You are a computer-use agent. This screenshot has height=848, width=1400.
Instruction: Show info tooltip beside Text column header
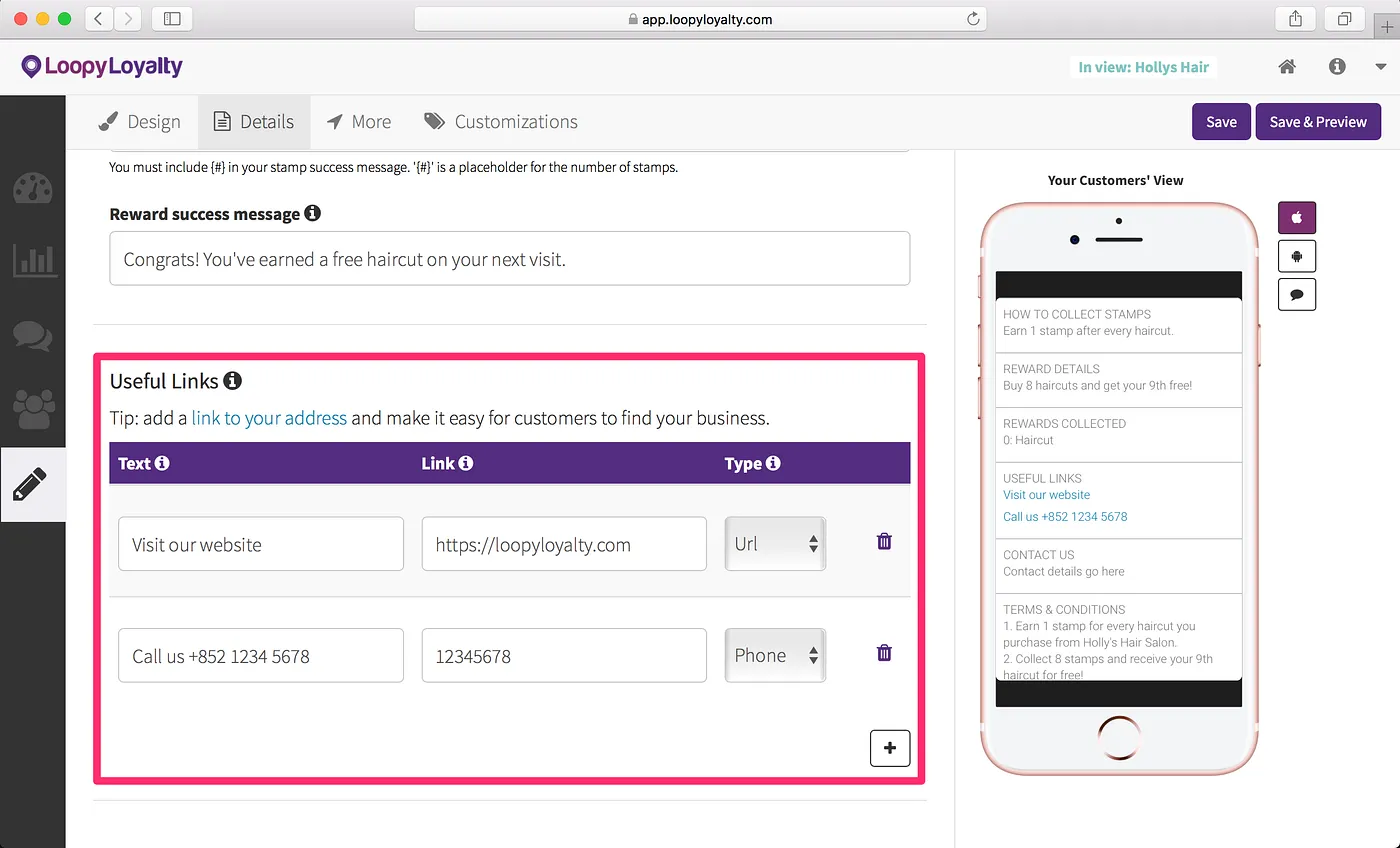click(162, 463)
